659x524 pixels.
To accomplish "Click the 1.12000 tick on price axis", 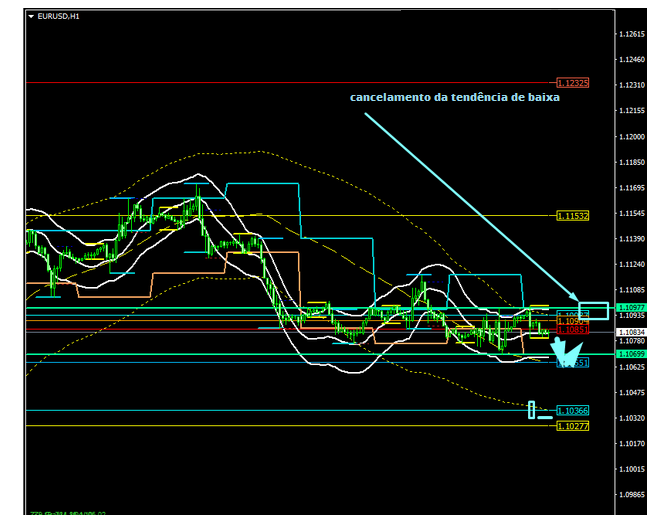I will tap(631, 136).
